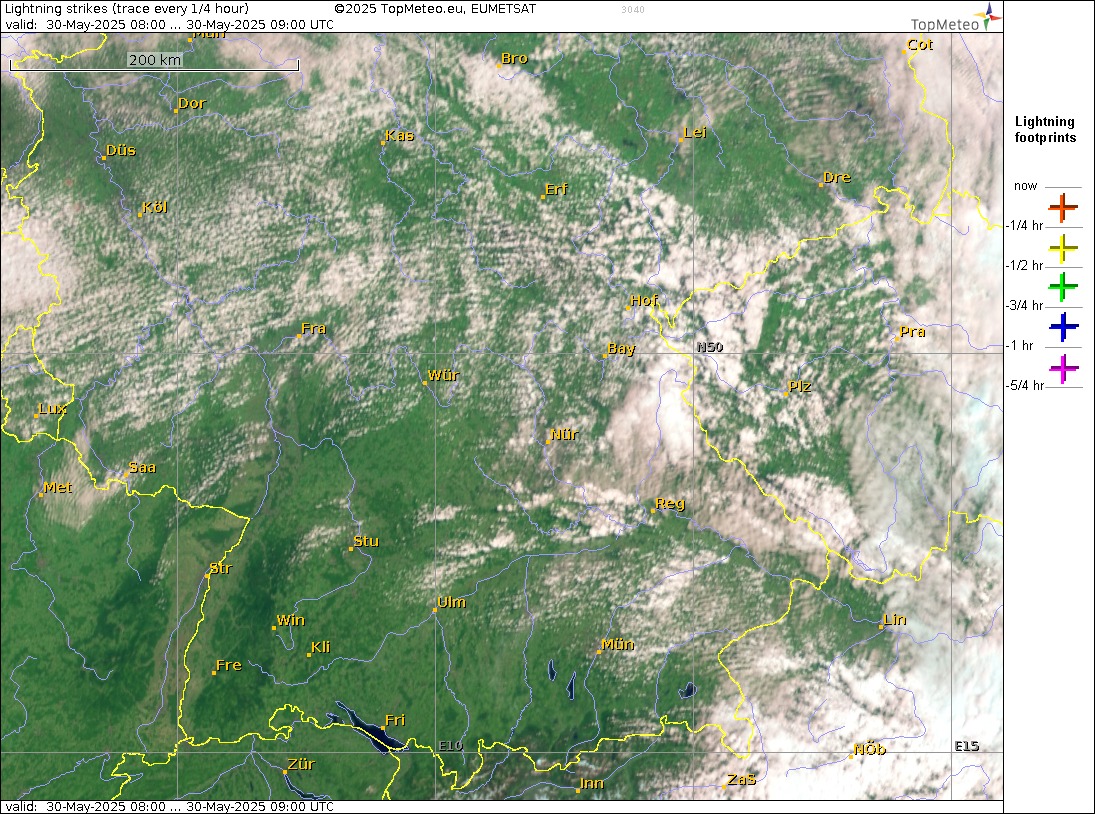This screenshot has height=814, width=1095.
Task: Select the '-1/2 hr' legend label
Action: [1024, 265]
